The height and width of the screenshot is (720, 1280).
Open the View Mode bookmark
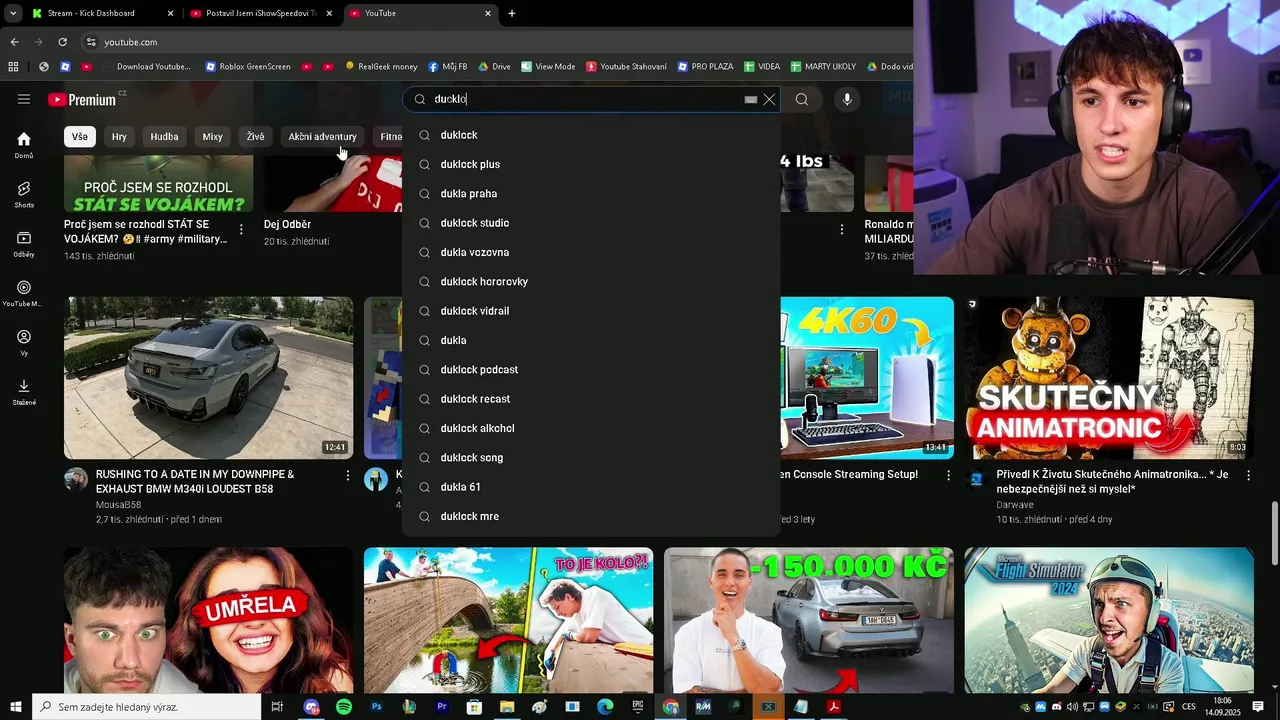[548, 67]
